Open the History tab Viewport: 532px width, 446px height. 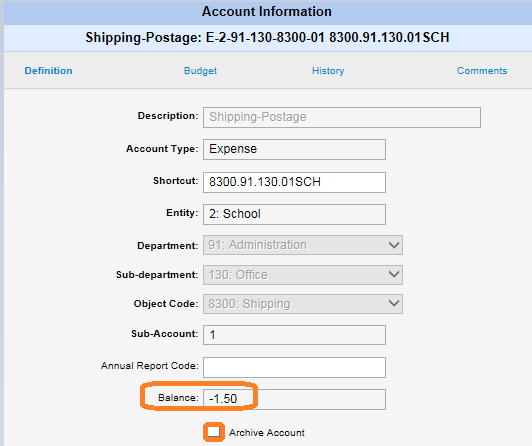click(x=328, y=71)
